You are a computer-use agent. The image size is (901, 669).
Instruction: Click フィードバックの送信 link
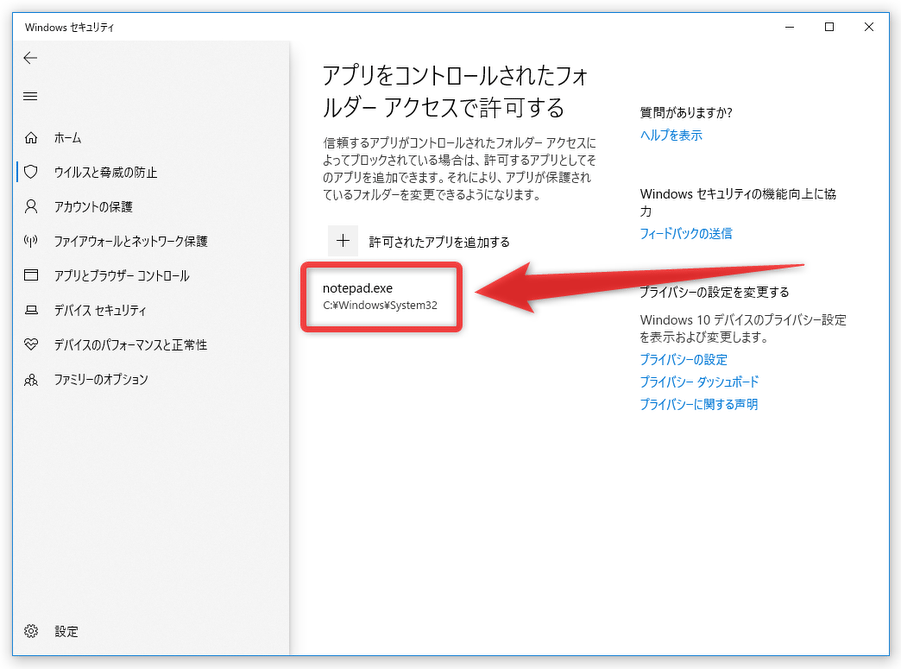[686, 233]
